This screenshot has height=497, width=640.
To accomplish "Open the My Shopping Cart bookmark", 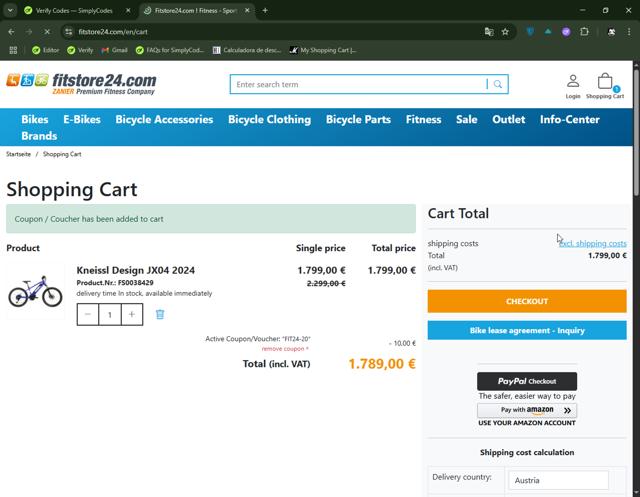I will coord(323,50).
